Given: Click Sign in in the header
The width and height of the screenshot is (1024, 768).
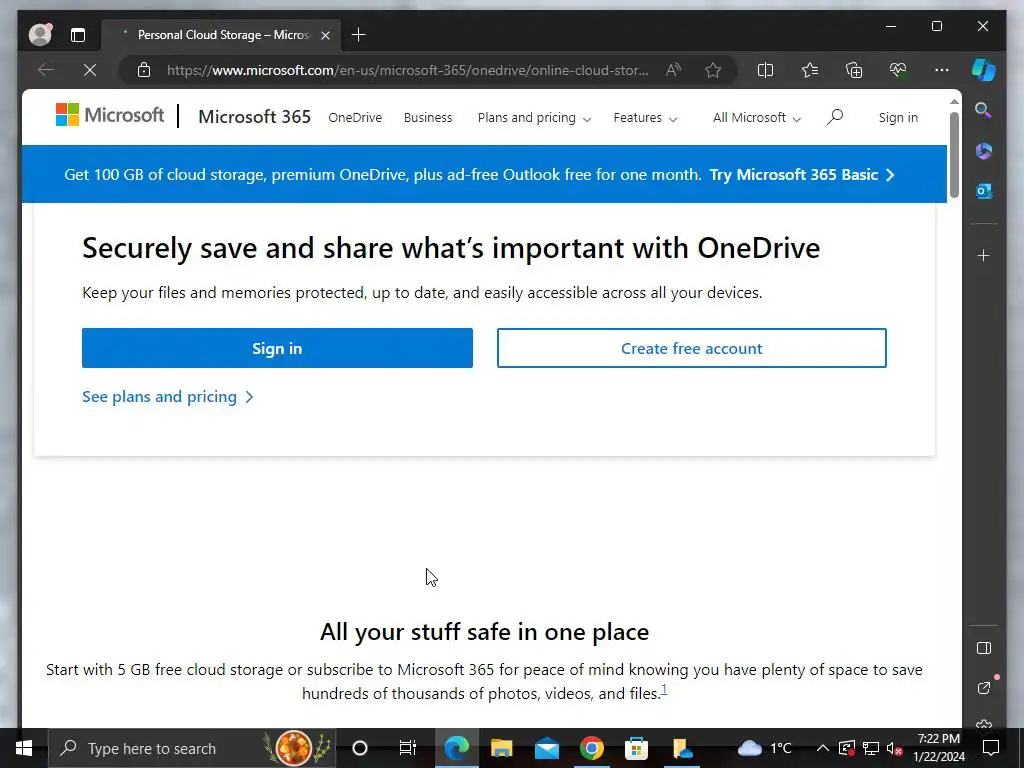Looking at the screenshot, I should [x=898, y=118].
